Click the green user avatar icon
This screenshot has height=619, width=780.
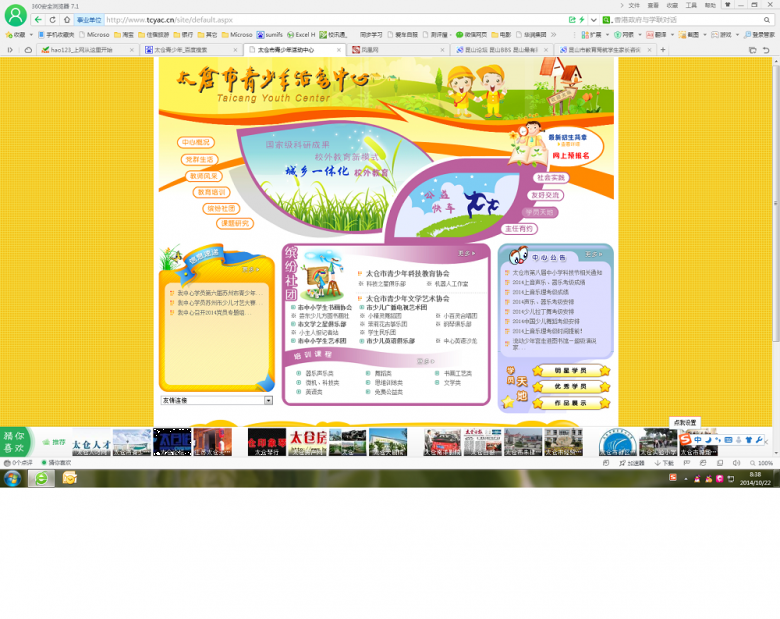click(15, 15)
